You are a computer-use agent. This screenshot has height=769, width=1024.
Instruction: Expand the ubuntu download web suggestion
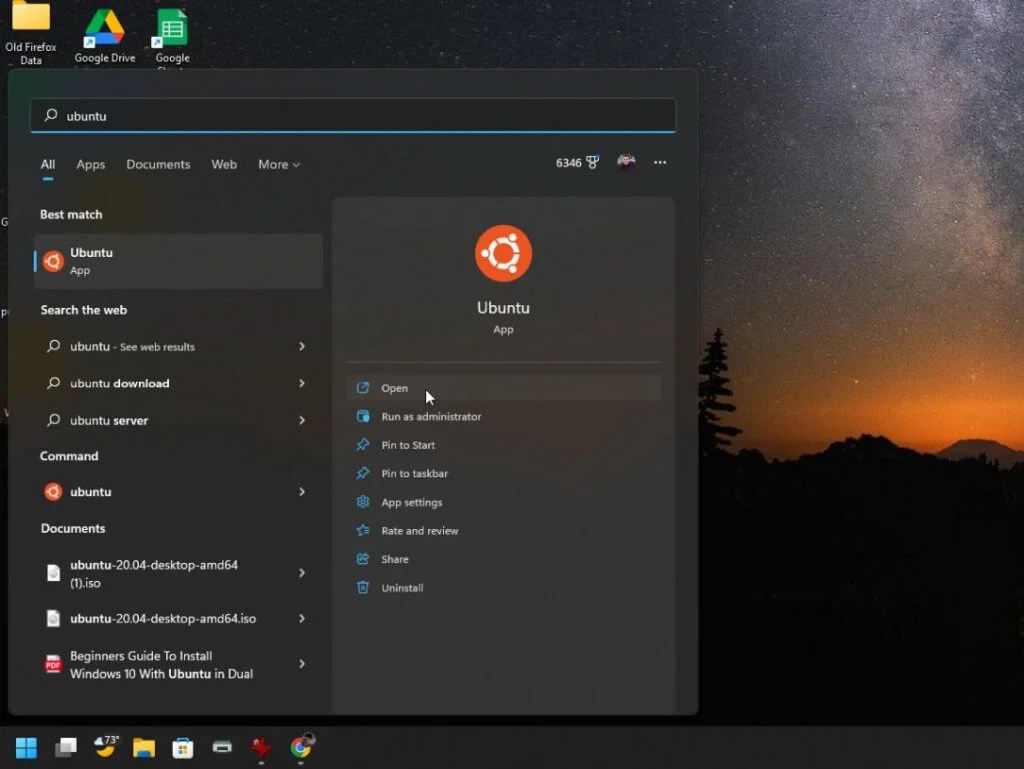coord(127,383)
